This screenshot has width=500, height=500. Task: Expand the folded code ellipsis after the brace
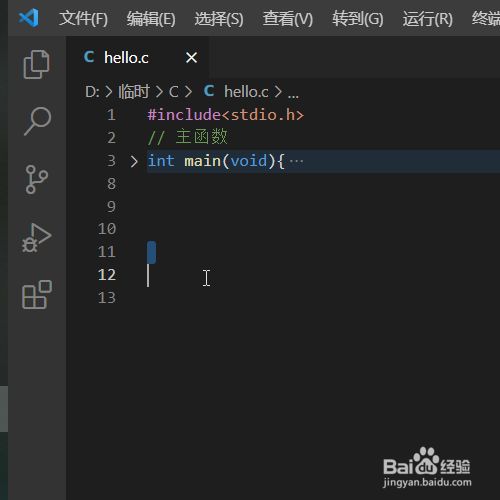coord(296,161)
